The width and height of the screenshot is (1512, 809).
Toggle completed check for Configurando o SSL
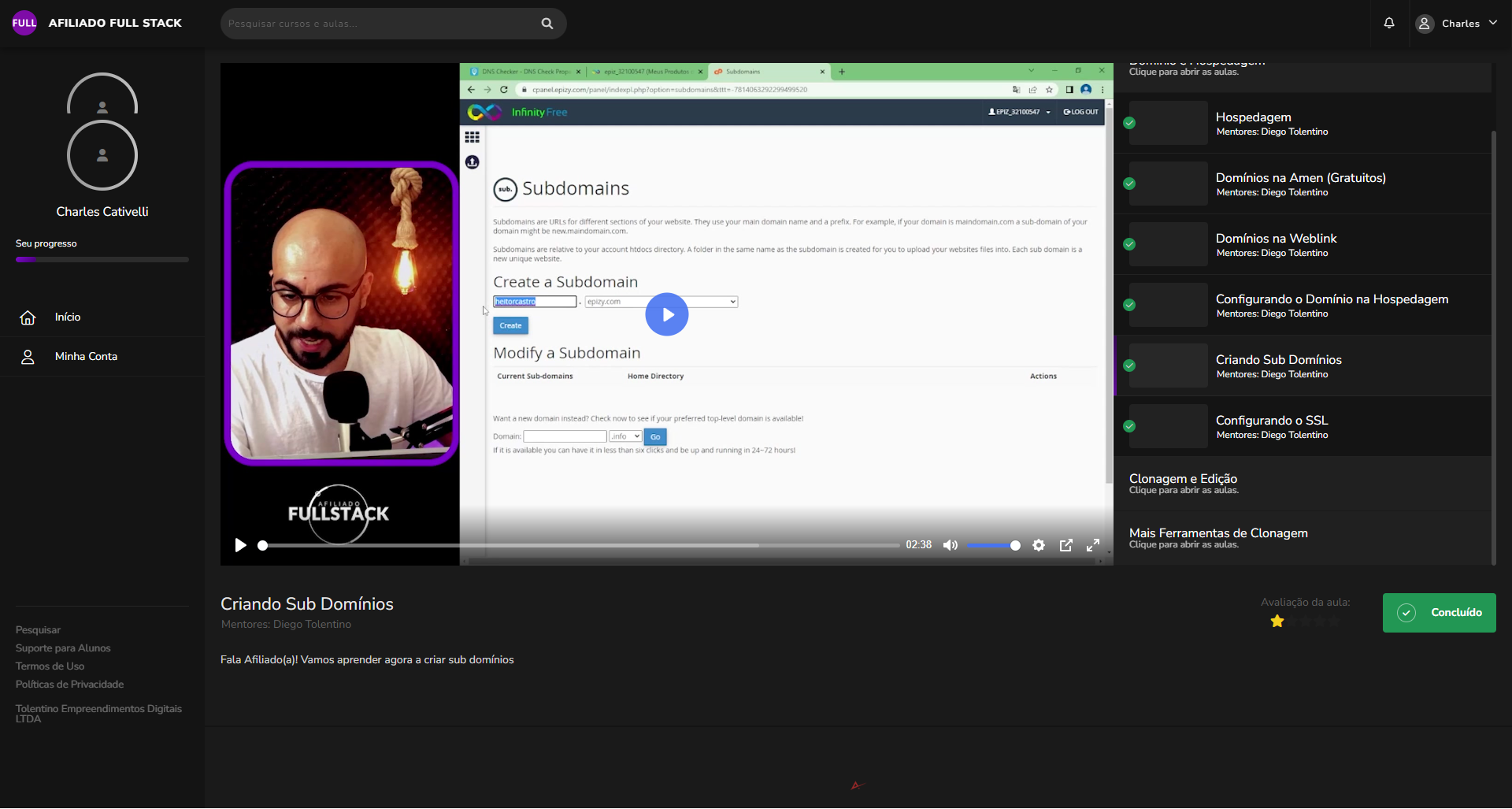(x=1129, y=426)
